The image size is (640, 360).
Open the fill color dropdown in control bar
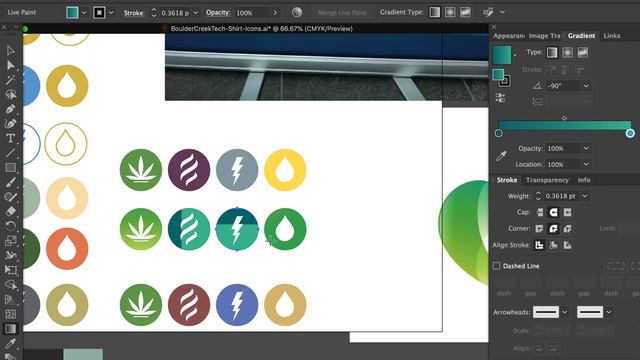point(84,13)
